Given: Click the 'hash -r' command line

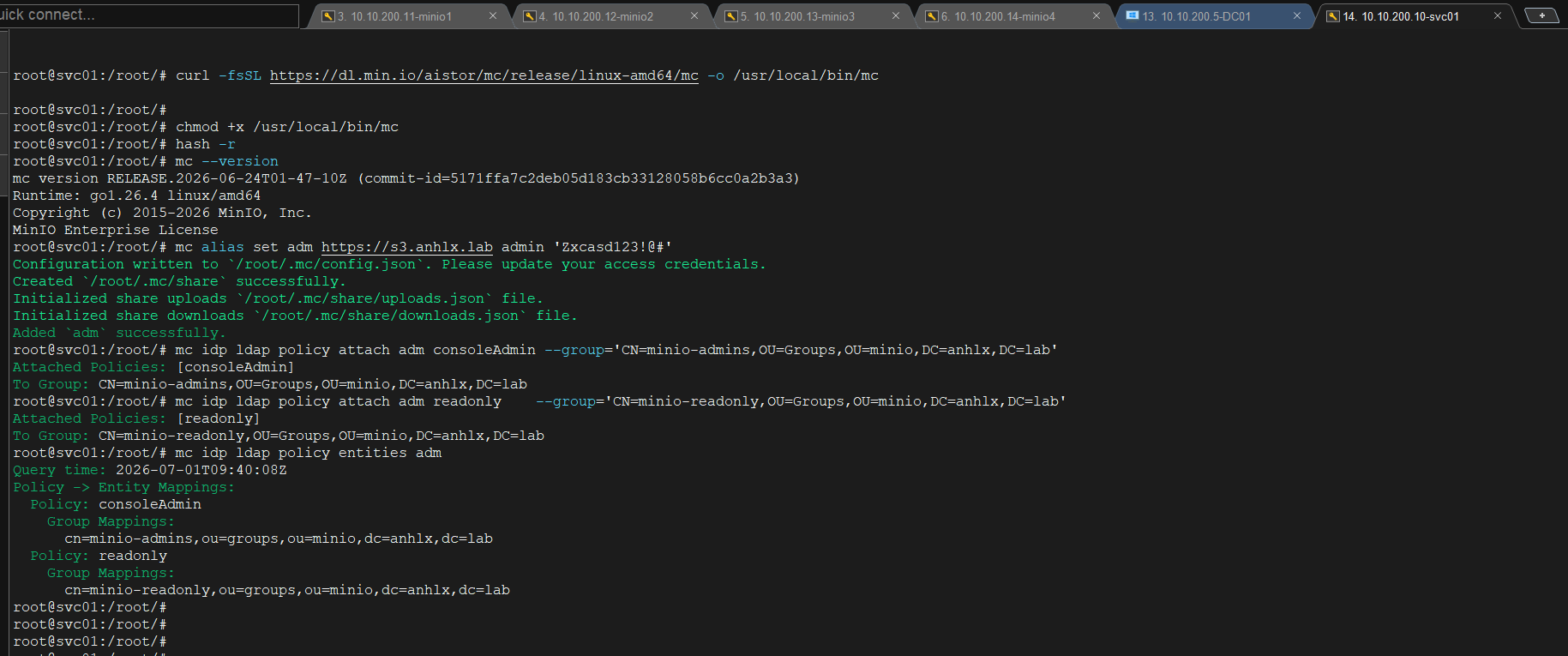Looking at the screenshot, I should click(206, 144).
